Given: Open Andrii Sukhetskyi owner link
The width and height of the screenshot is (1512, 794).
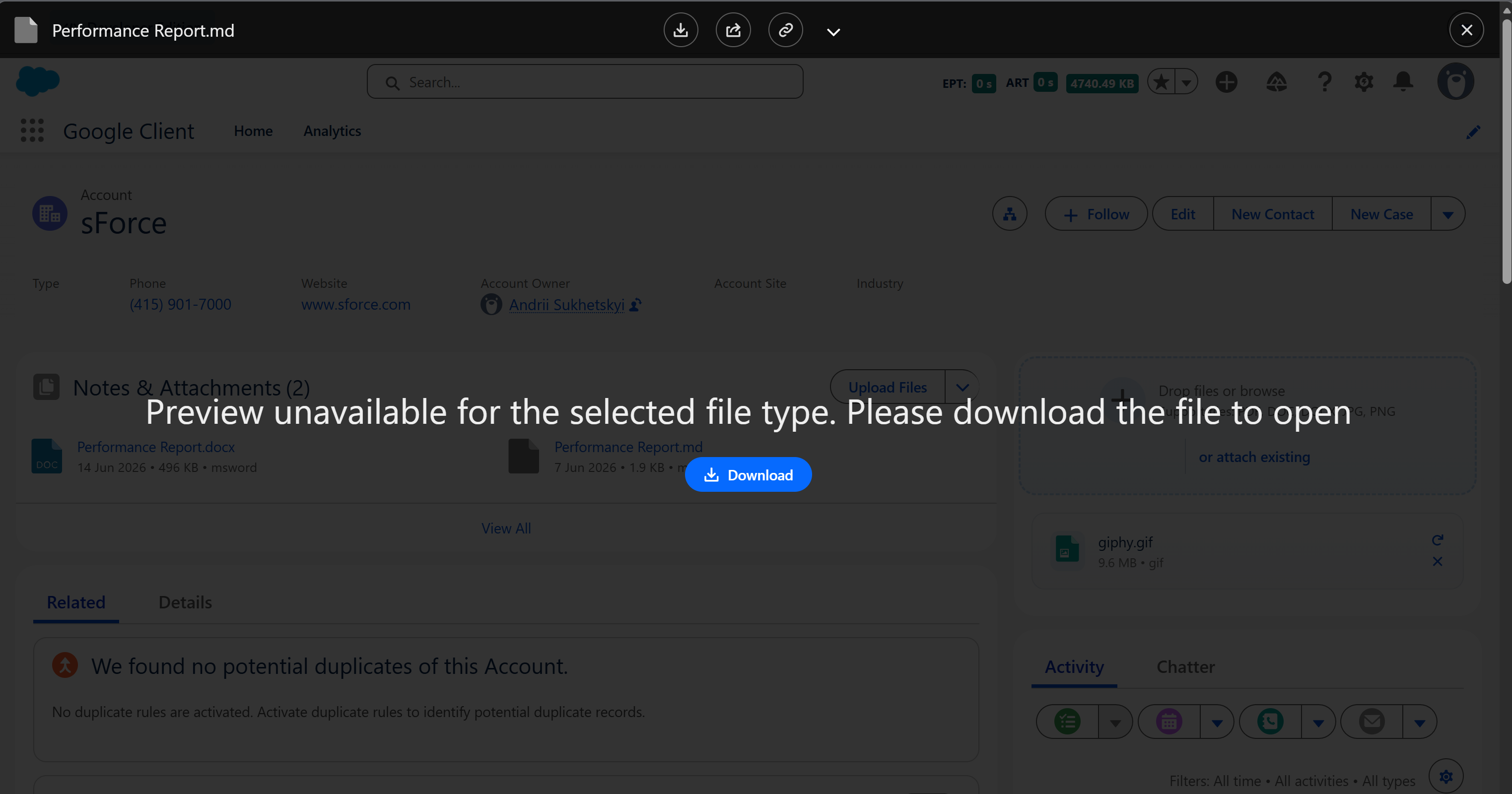Looking at the screenshot, I should point(566,305).
